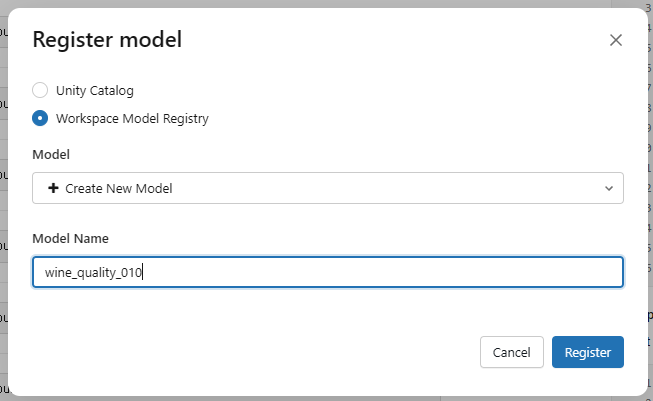Click the chevron arrow in Model dropdown
The width and height of the screenshot is (653, 401).
pos(609,188)
